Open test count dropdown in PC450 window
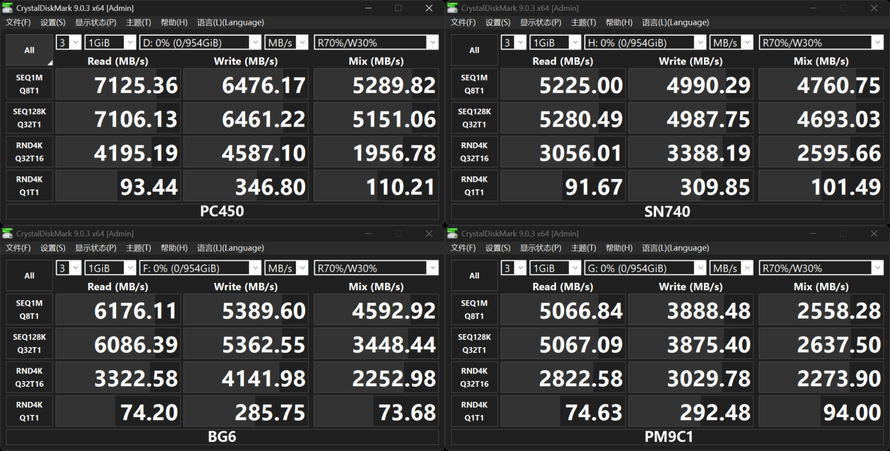Image resolution: width=890 pixels, height=451 pixels. (x=69, y=43)
